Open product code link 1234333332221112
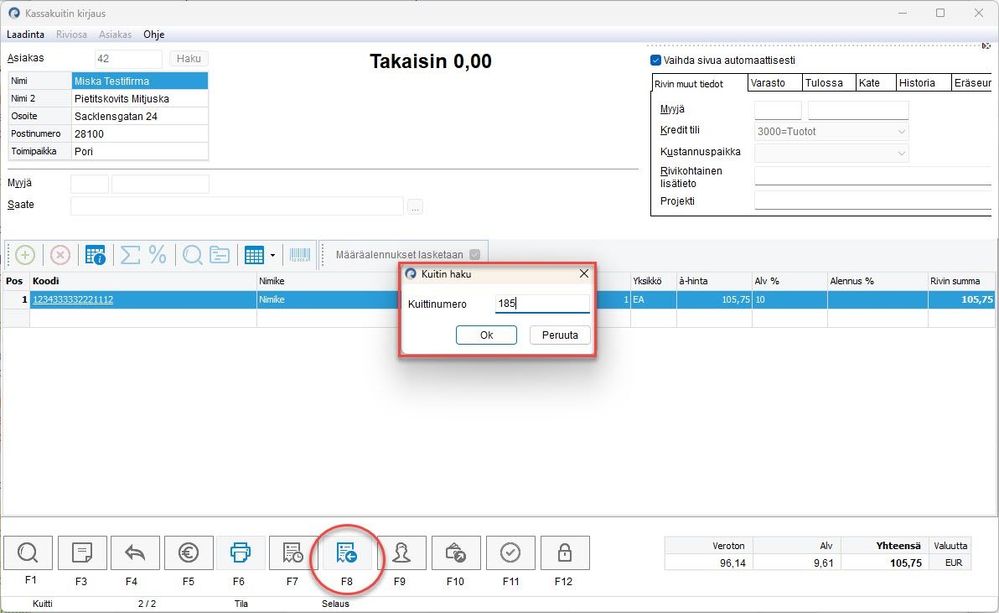Viewport: 999px width, 613px height. point(73,299)
